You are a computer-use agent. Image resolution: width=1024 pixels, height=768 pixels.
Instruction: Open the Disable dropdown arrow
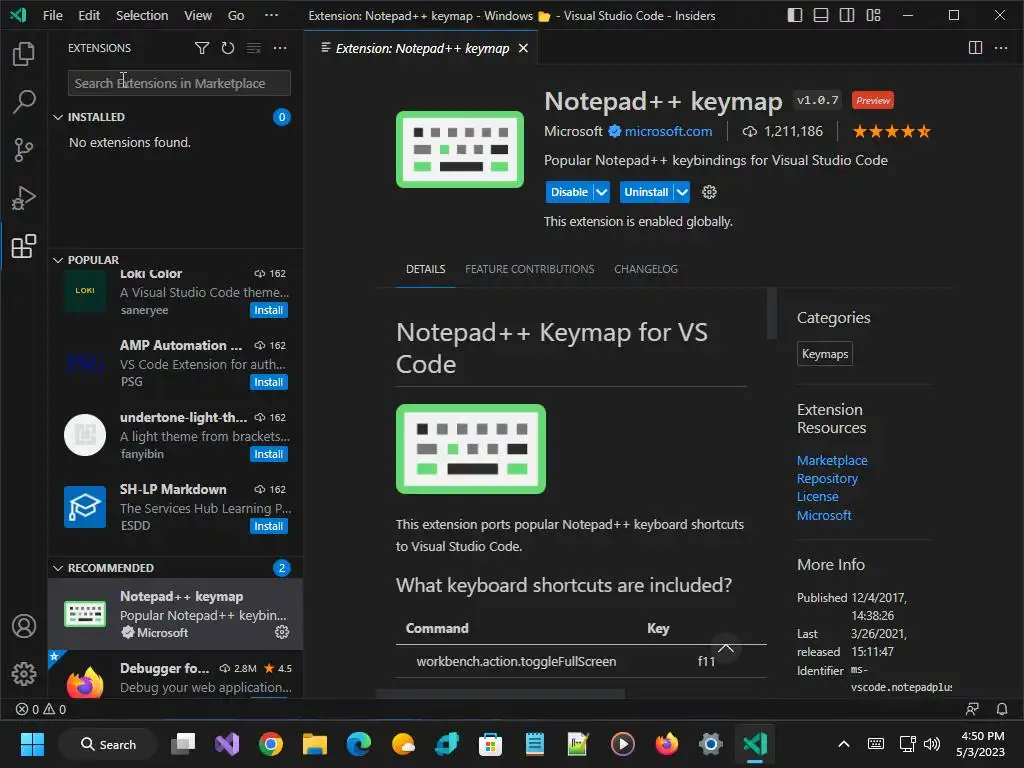click(601, 192)
